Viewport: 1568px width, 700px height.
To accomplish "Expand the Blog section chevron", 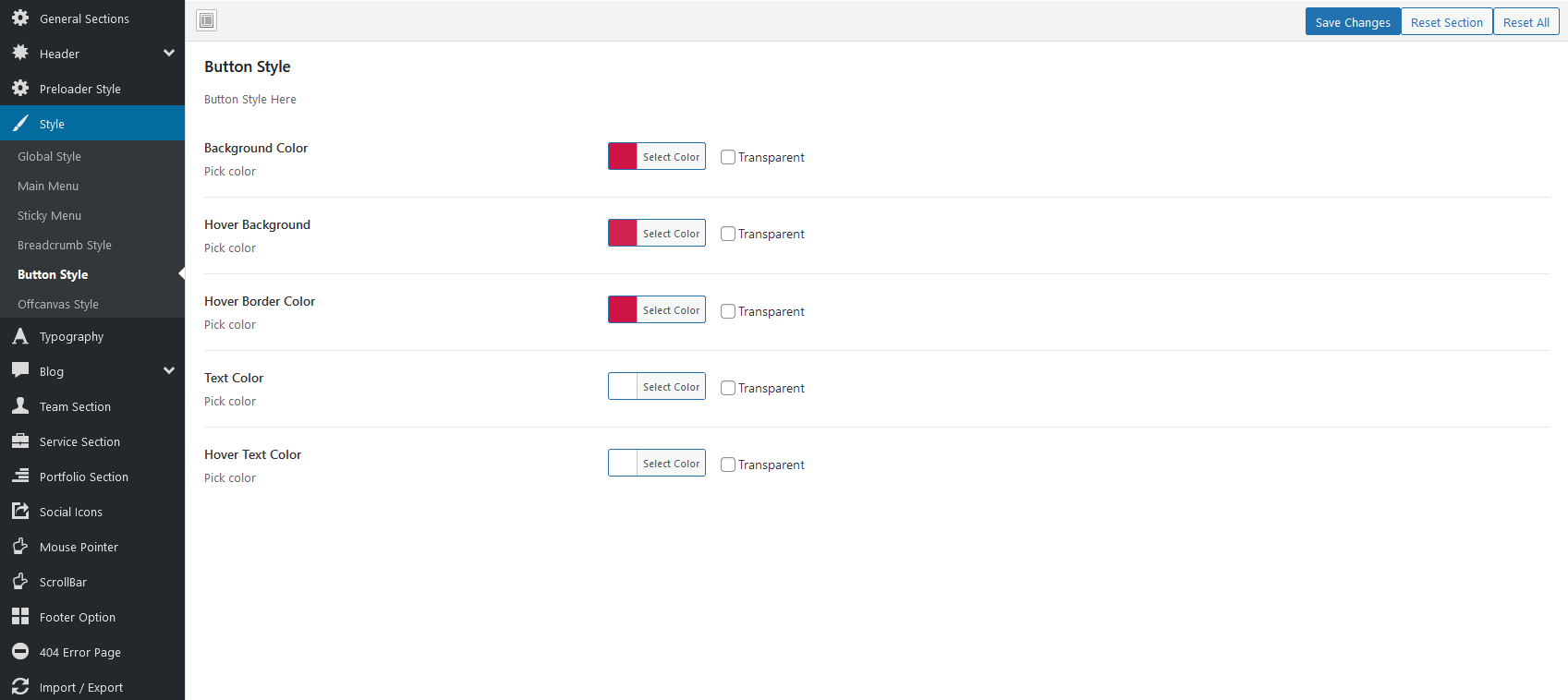I will pyautogui.click(x=169, y=371).
